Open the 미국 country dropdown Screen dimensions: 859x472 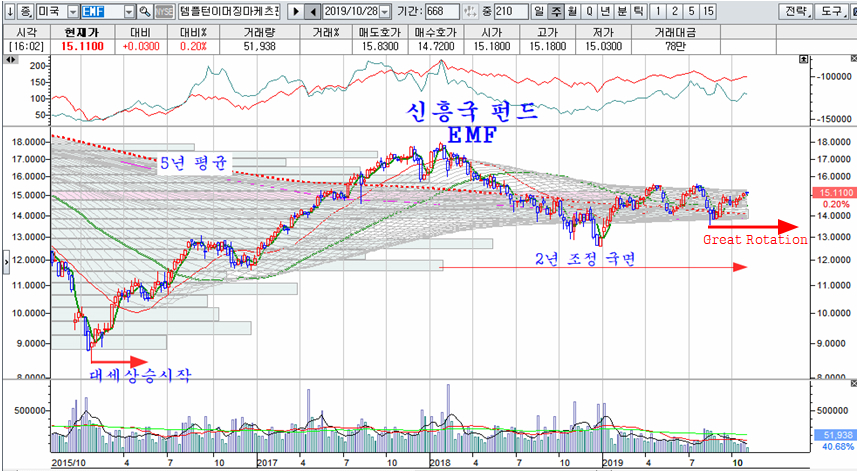coord(70,11)
